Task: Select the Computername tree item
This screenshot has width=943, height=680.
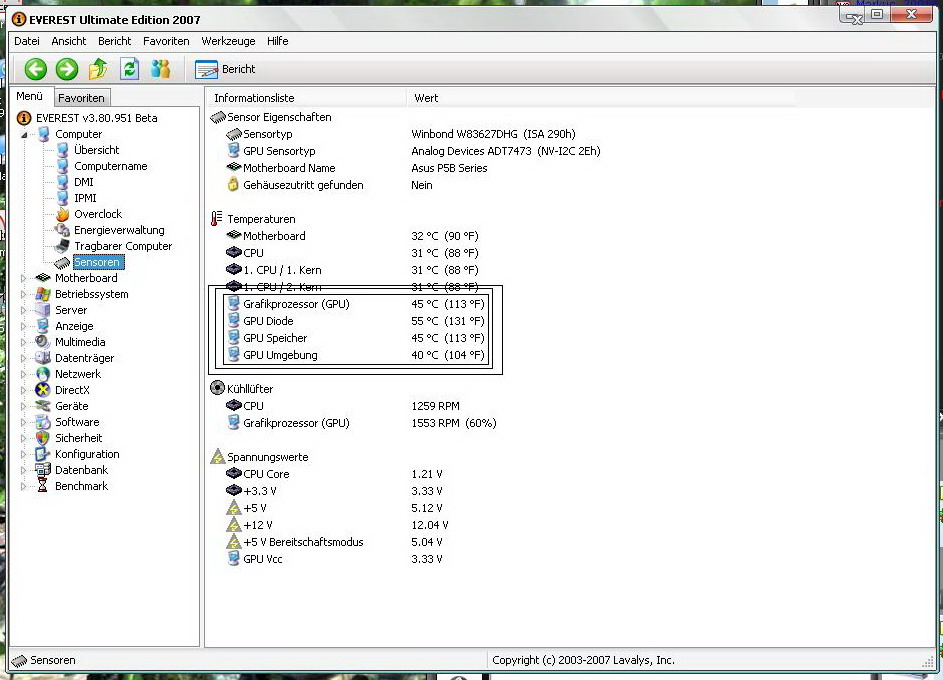Action: tap(111, 166)
